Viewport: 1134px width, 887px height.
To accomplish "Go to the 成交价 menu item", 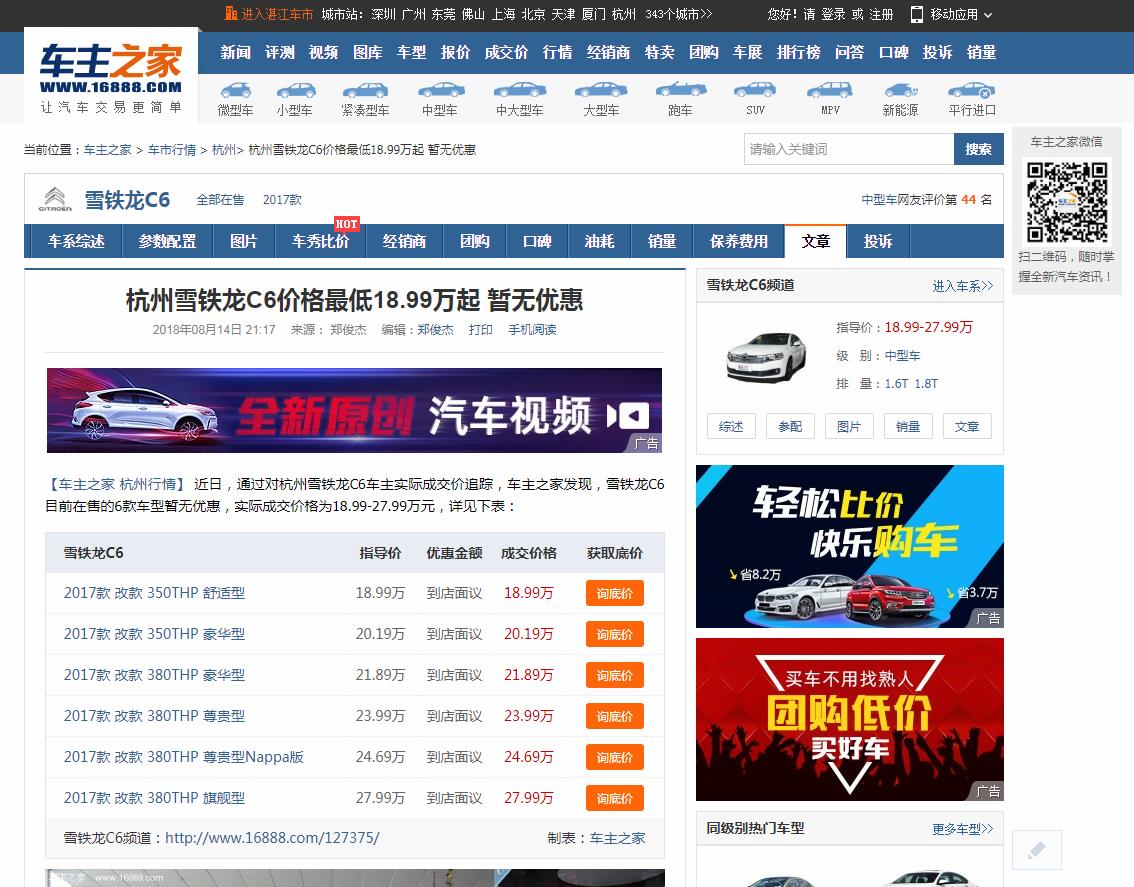I will pyautogui.click(x=506, y=52).
